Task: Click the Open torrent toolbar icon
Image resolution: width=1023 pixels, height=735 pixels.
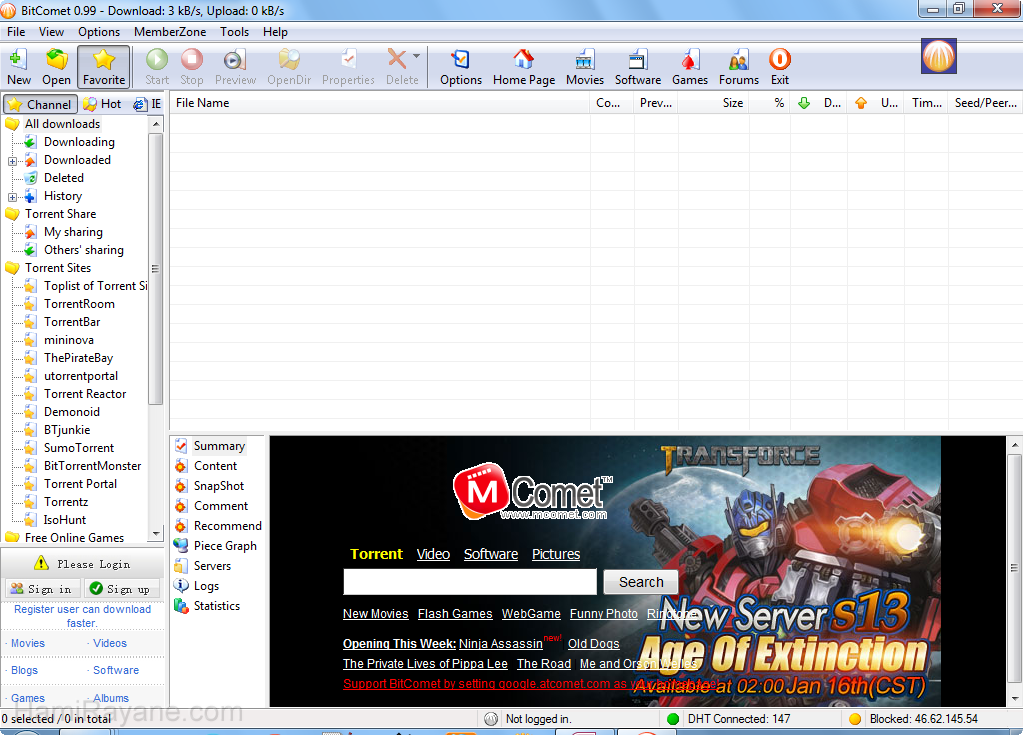Action: tap(56, 67)
